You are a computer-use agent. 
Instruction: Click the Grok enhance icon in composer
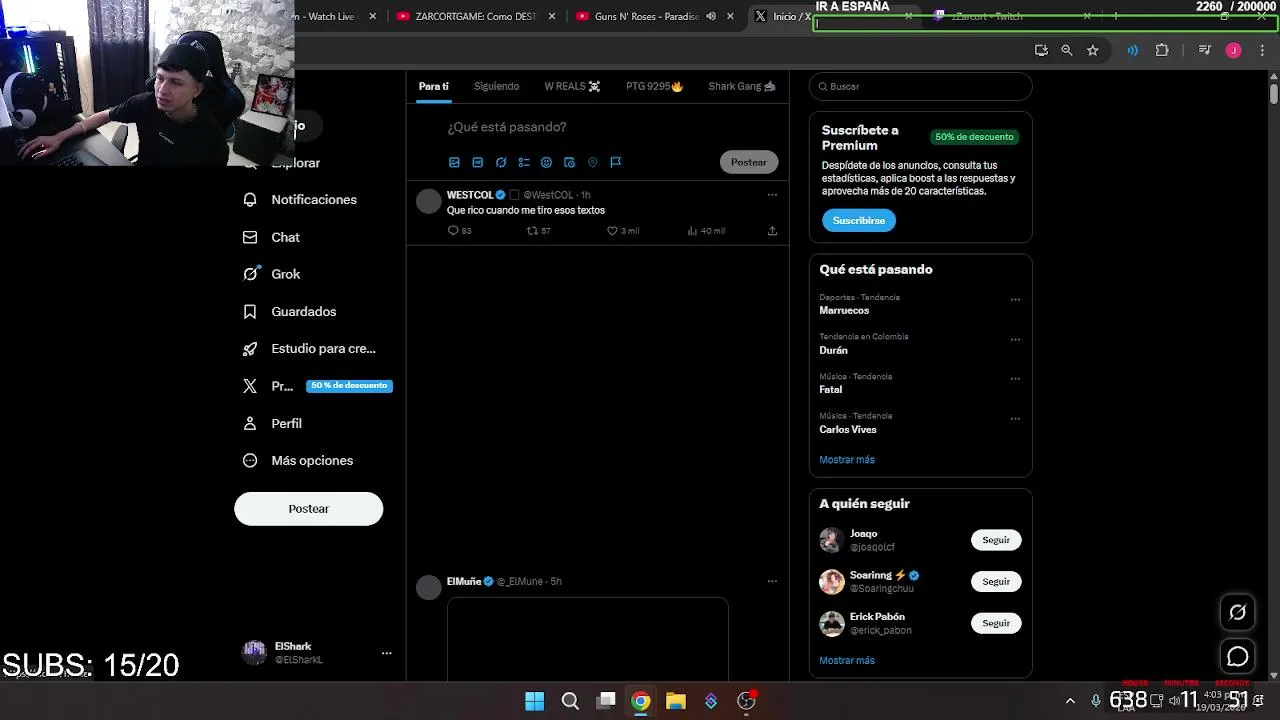click(501, 162)
